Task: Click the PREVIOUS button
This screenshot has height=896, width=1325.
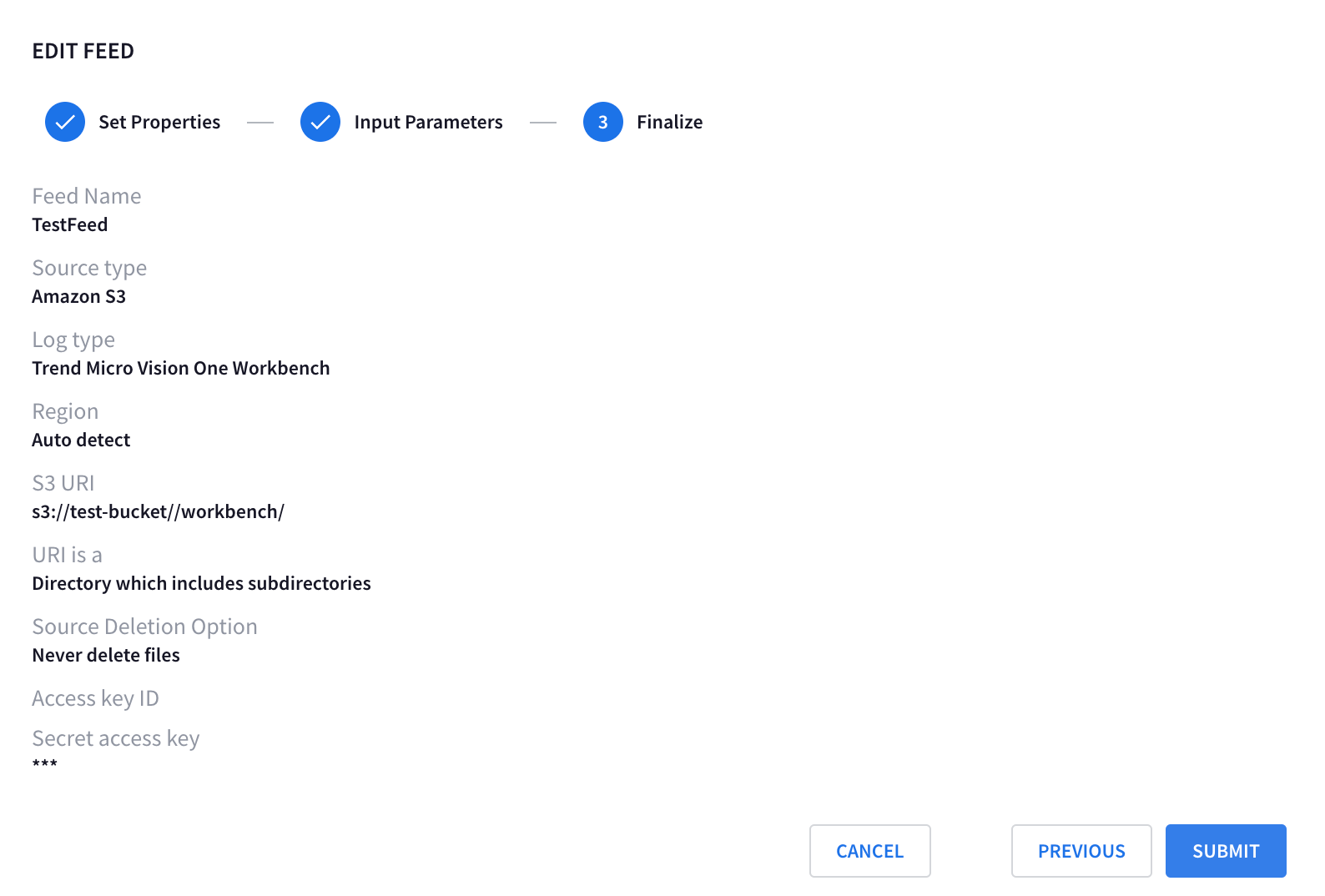Action: [x=1081, y=851]
